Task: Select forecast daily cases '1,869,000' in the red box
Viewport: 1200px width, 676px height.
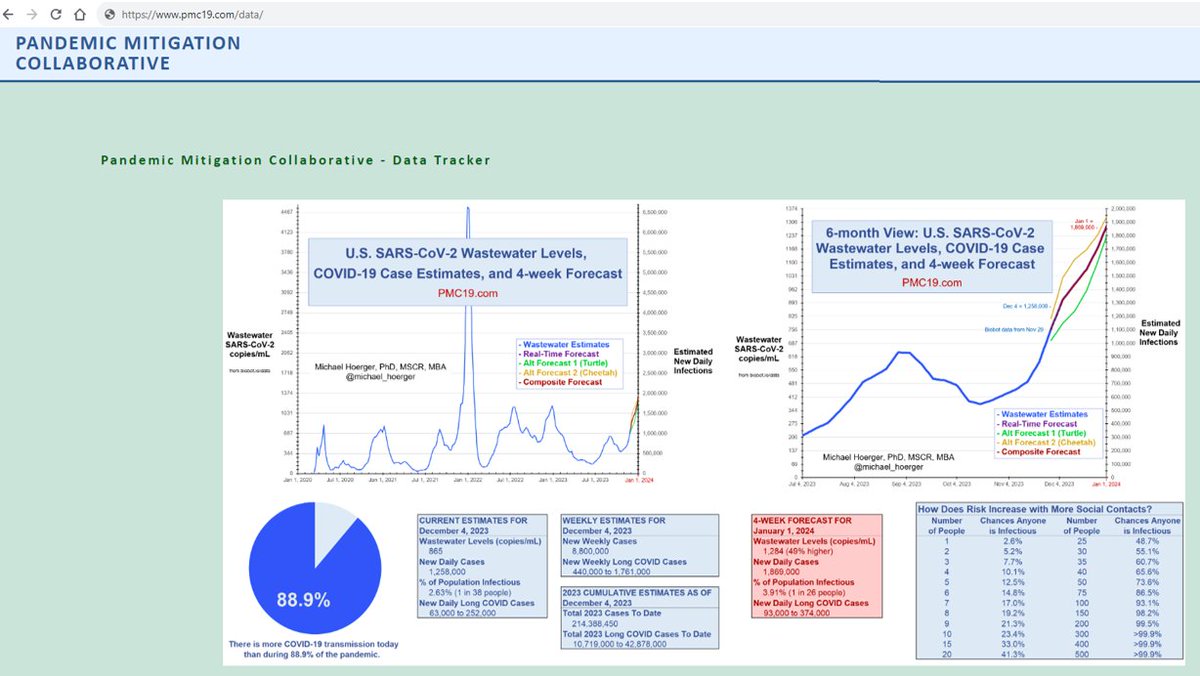Action: pos(782,572)
